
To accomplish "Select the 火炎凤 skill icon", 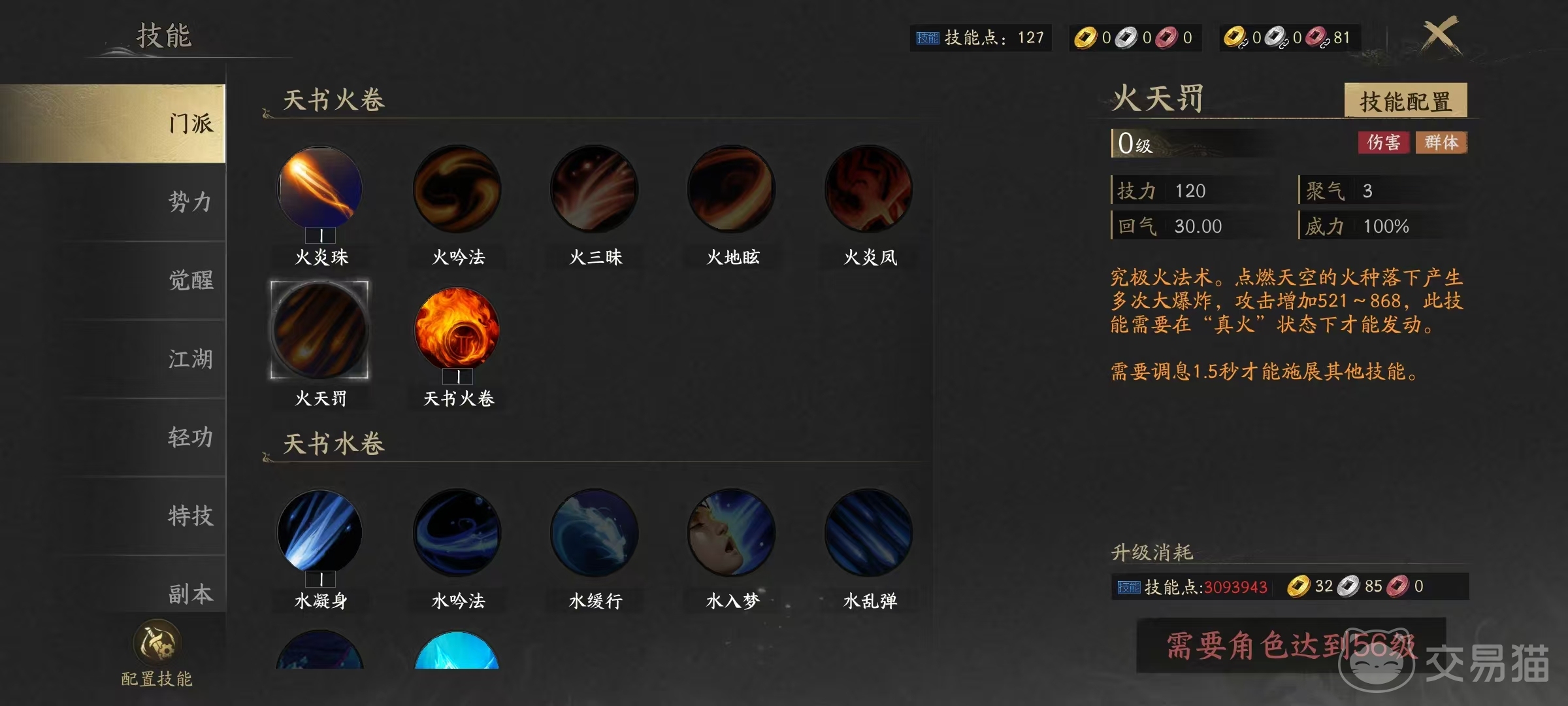I will coord(869,188).
